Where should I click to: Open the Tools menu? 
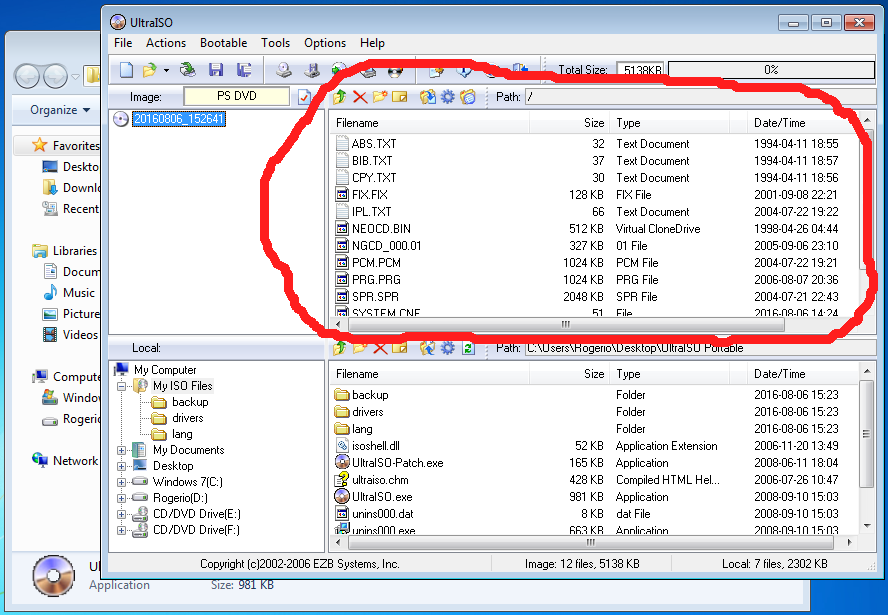point(275,43)
